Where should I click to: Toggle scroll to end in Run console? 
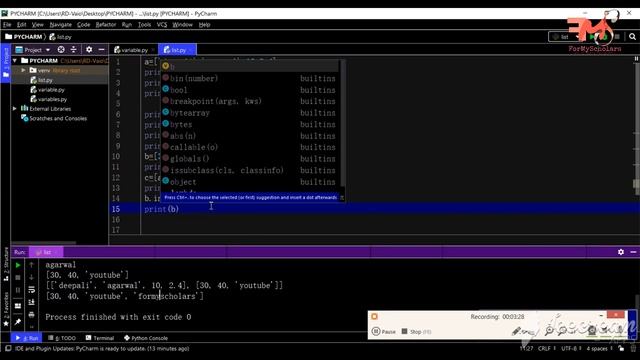point(31,302)
